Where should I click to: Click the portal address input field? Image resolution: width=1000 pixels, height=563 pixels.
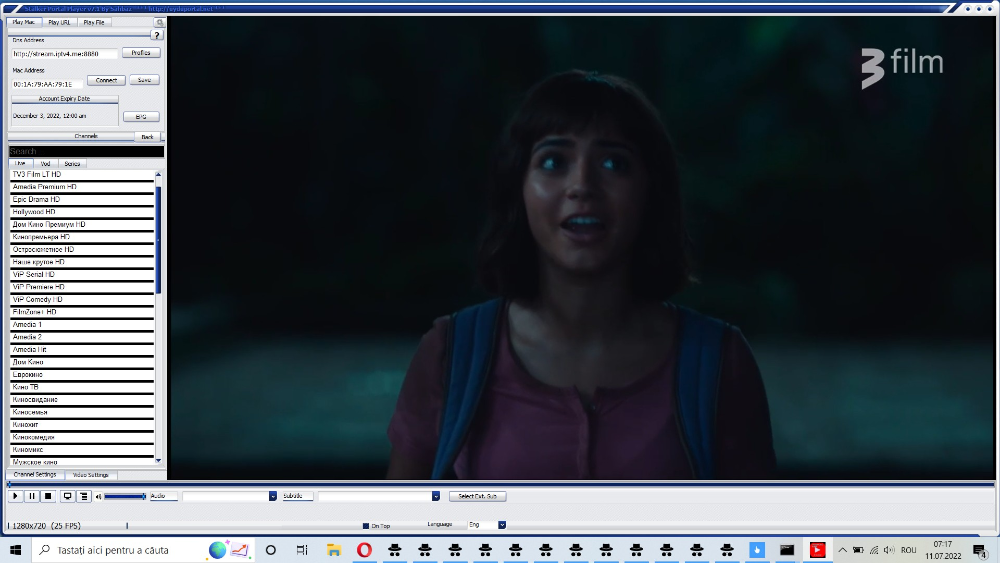pyautogui.click(x=64, y=54)
